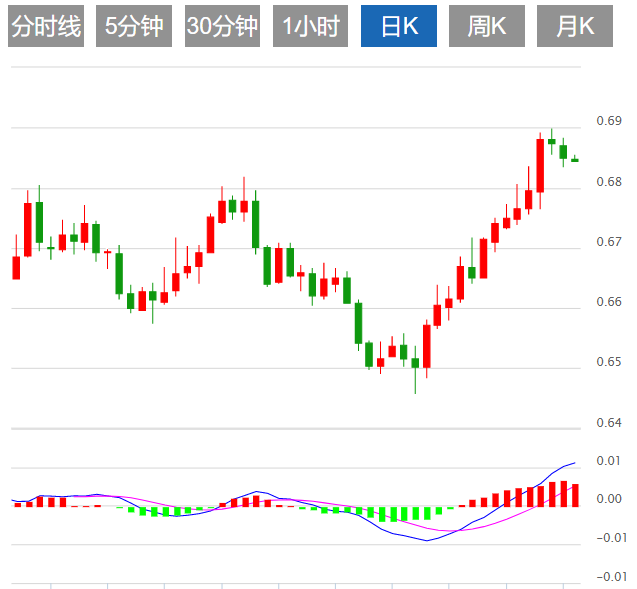637x589 pixels.
Task: Select the 5分钟 interval tab
Action: point(134,26)
